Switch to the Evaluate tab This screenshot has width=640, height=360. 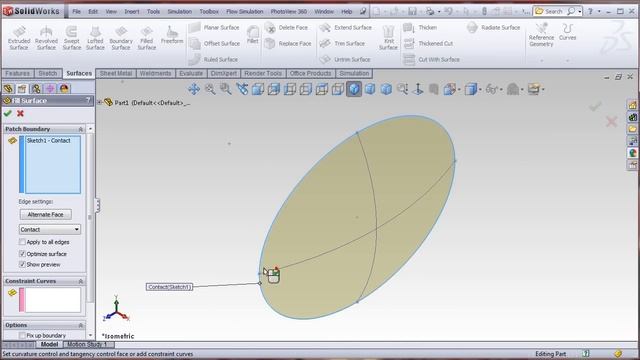(191, 73)
